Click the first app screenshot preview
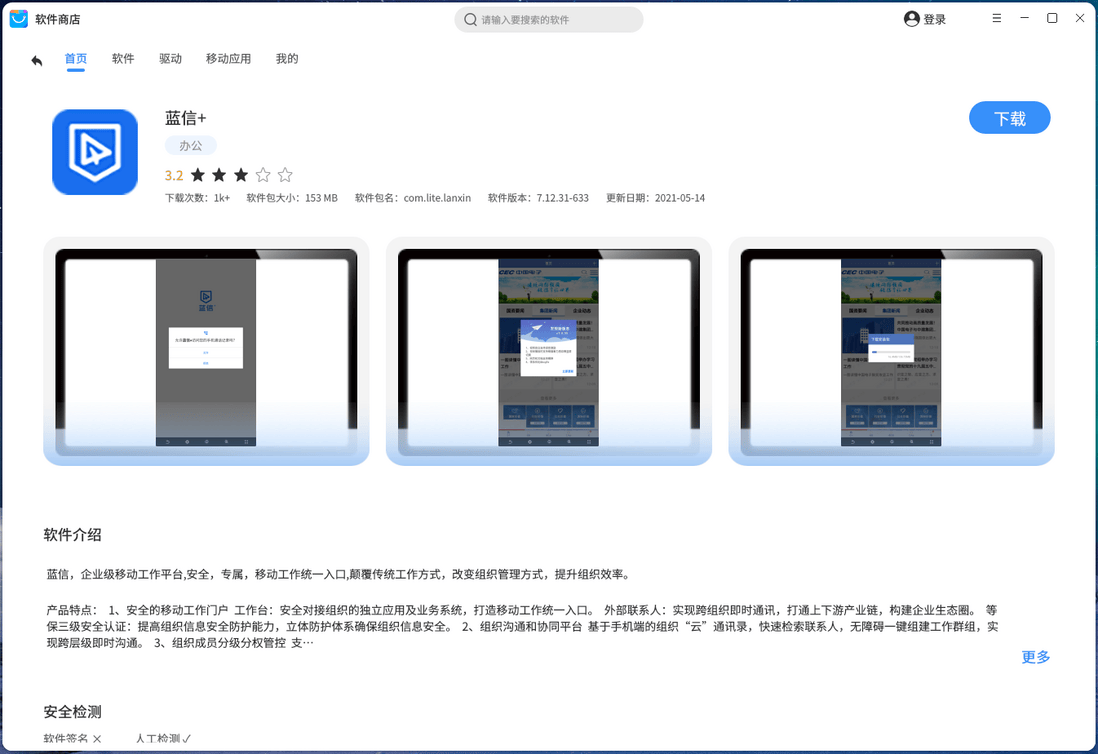The height and width of the screenshot is (754, 1098). 205,350
